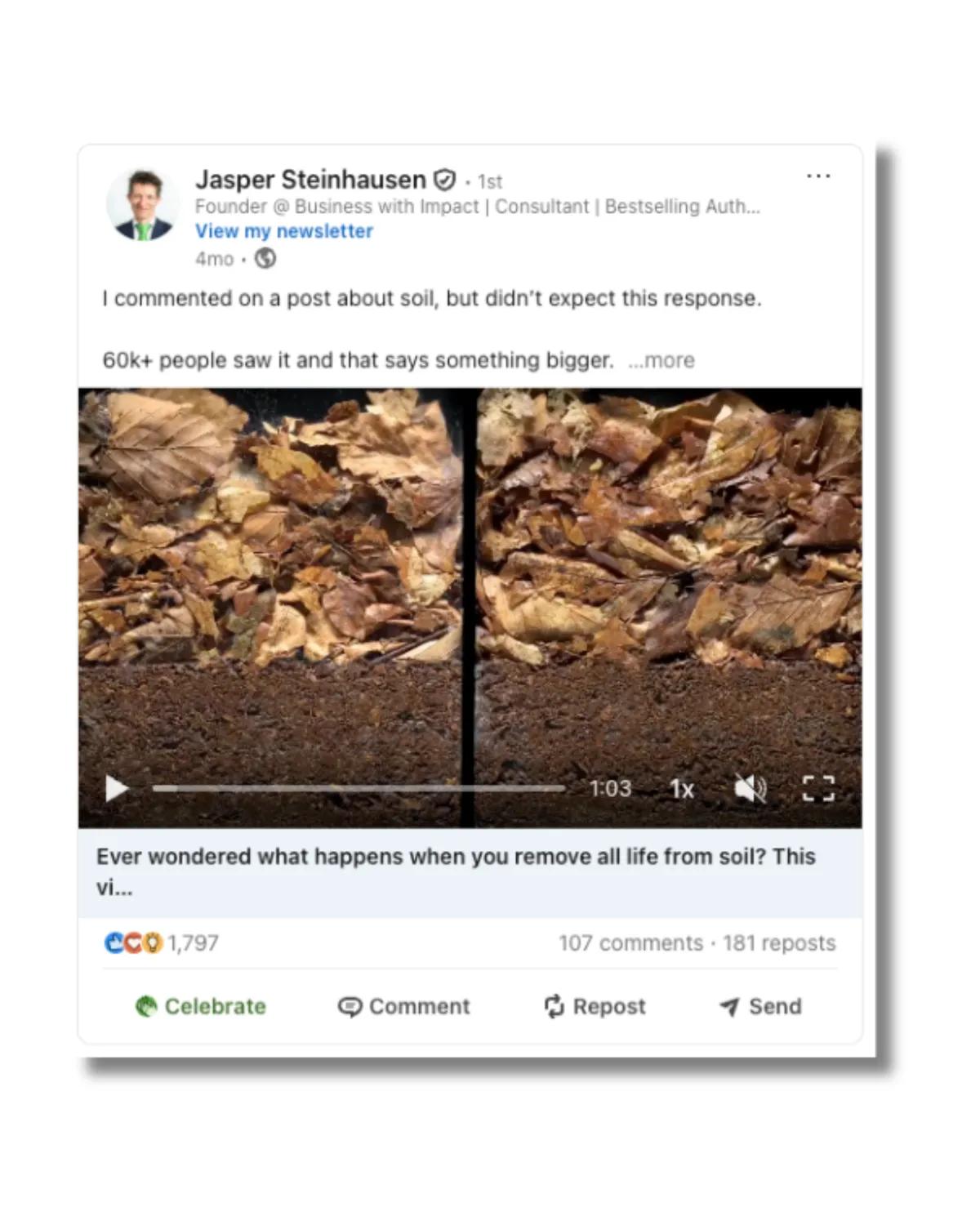Unmute the video sound
Viewport: 980px width, 1225px height.
point(750,789)
